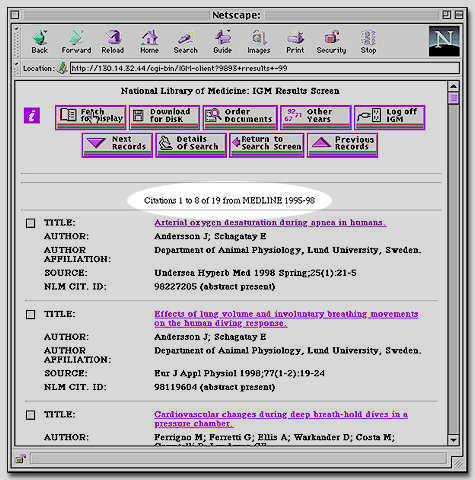
Task: Click the toolbar collapse handle
Action: click(x=16, y=41)
